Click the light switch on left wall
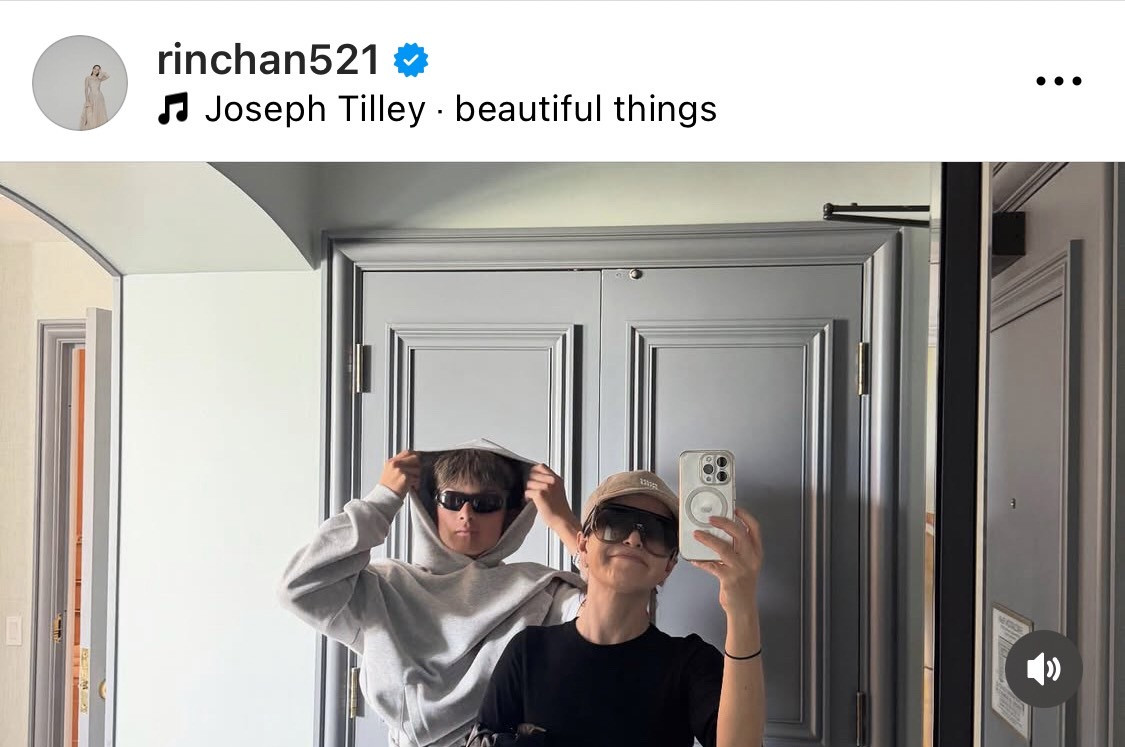This screenshot has height=747, width=1125. [x=14, y=629]
